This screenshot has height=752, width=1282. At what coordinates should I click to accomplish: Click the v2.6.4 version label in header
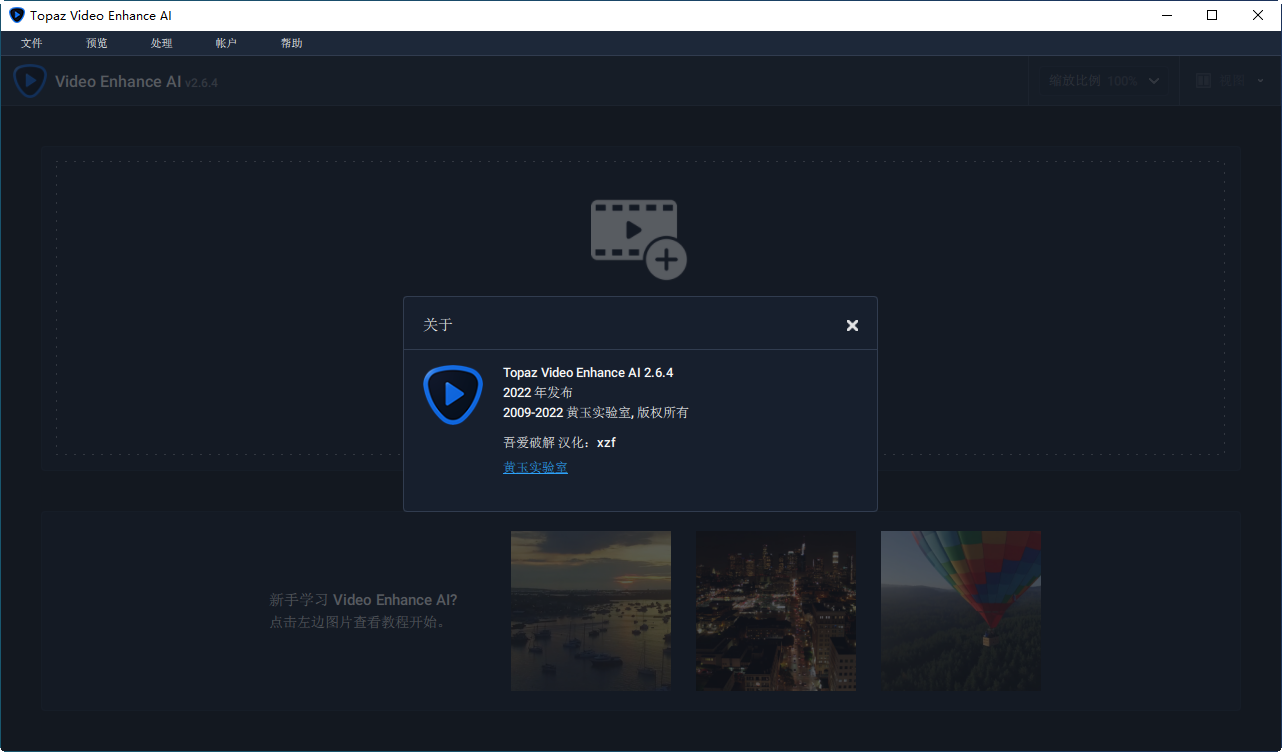coord(201,83)
